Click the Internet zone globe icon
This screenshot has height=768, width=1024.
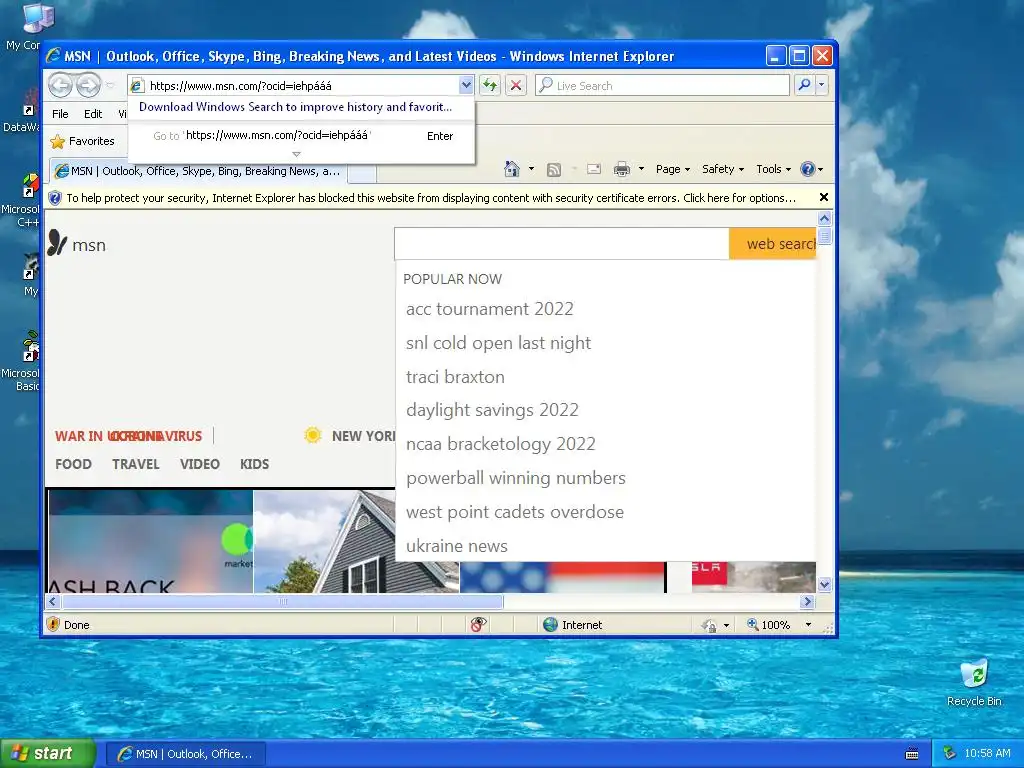[x=551, y=624]
